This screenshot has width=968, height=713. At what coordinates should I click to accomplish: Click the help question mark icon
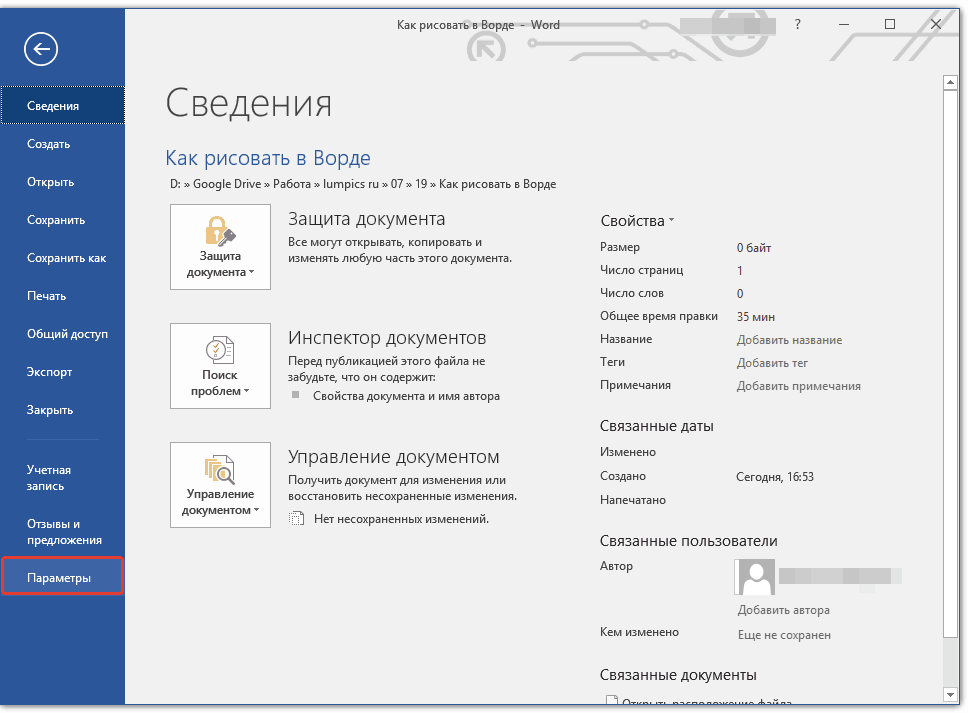pyautogui.click(x=797, y=24)
